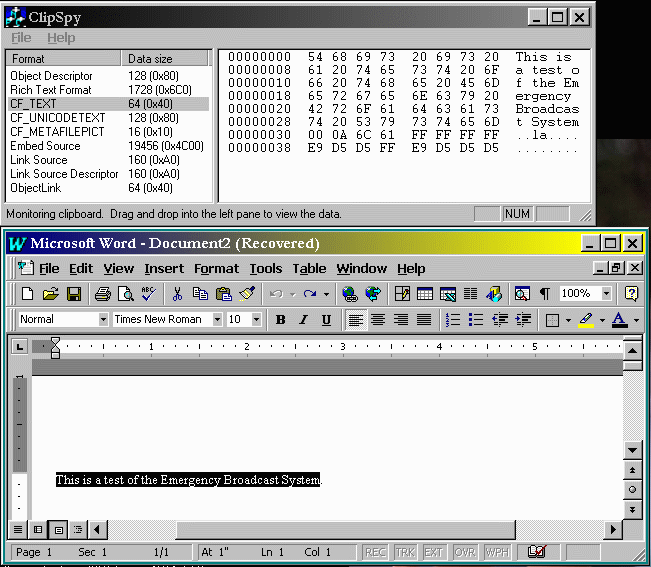Viewport: 651px width, 567px height.
Task: Select Align Left paragraph alignment
Action: click(355, 320)
